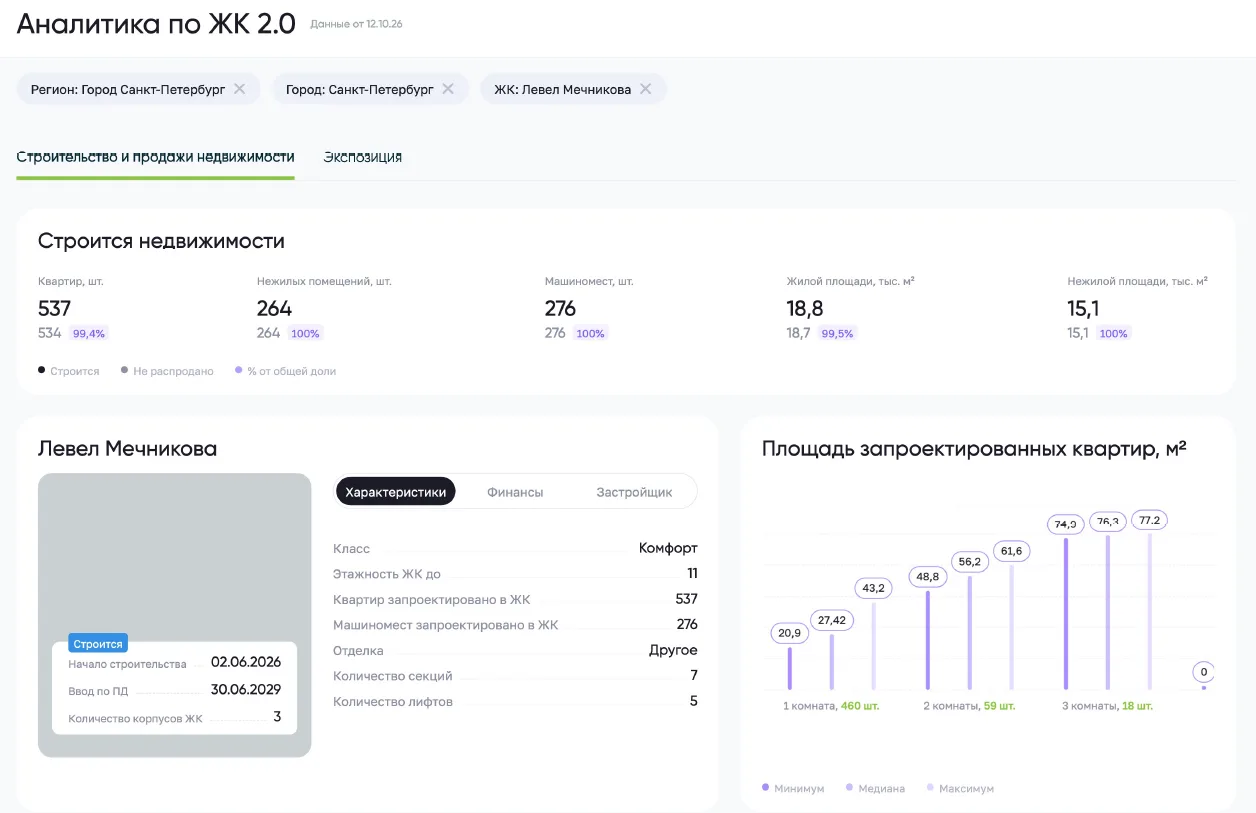Click the Количество лифтов row label
Image resolution: width=1256 pixels, height=813 pixels.
click(393, 702)
